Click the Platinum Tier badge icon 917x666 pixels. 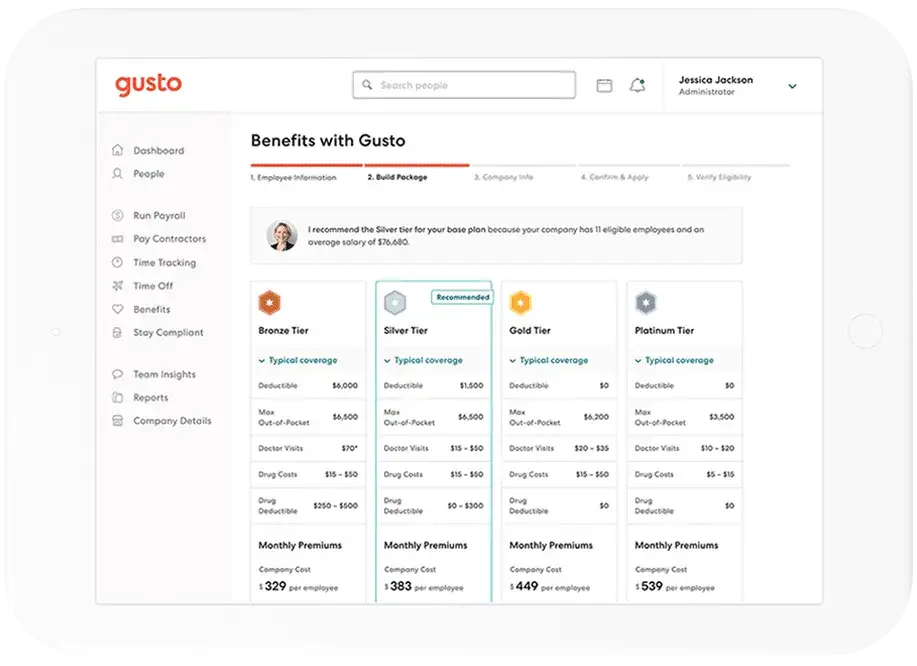(x=646, y=303)
